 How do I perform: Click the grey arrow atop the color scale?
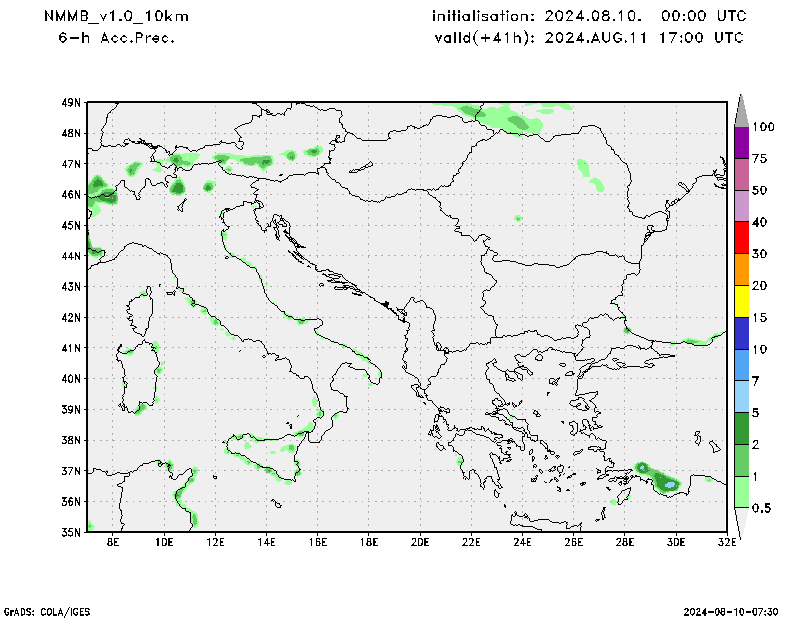pyautogui.click(x=741, y=110)
